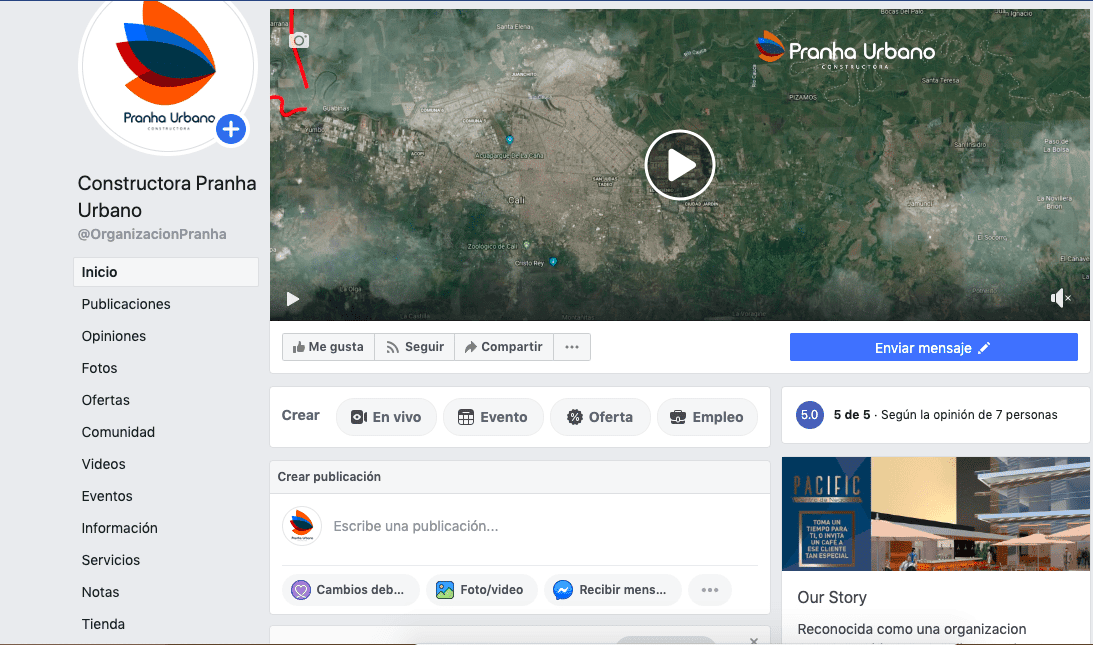Open the Pacific story image
The width and height of the screenshot is (1093, 645).
coord(935,514)
